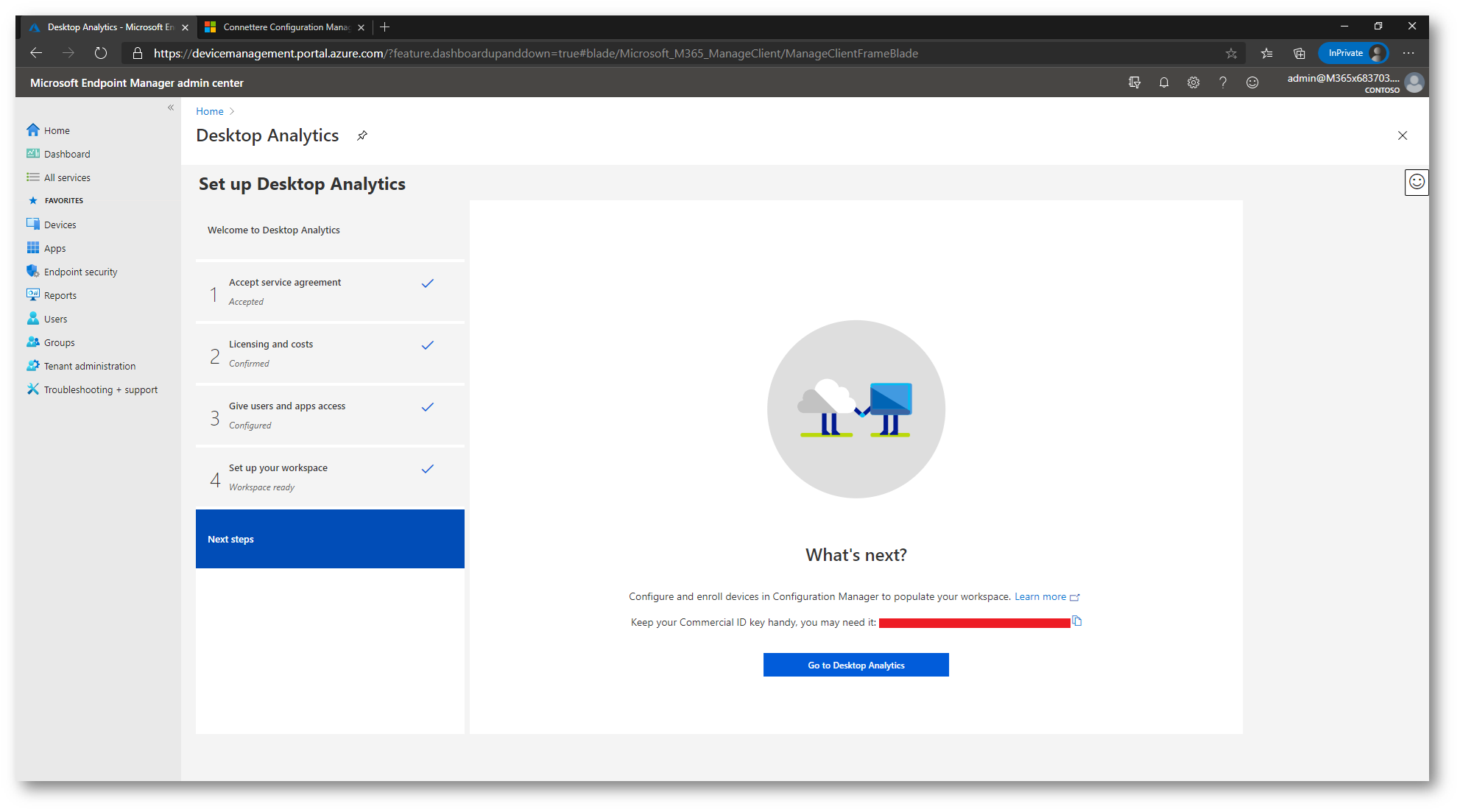Image resolution: width=1460 pixels, height=812 pixels.
Task: Open the portal settings gear
Action: click(x=1193, y=82)
